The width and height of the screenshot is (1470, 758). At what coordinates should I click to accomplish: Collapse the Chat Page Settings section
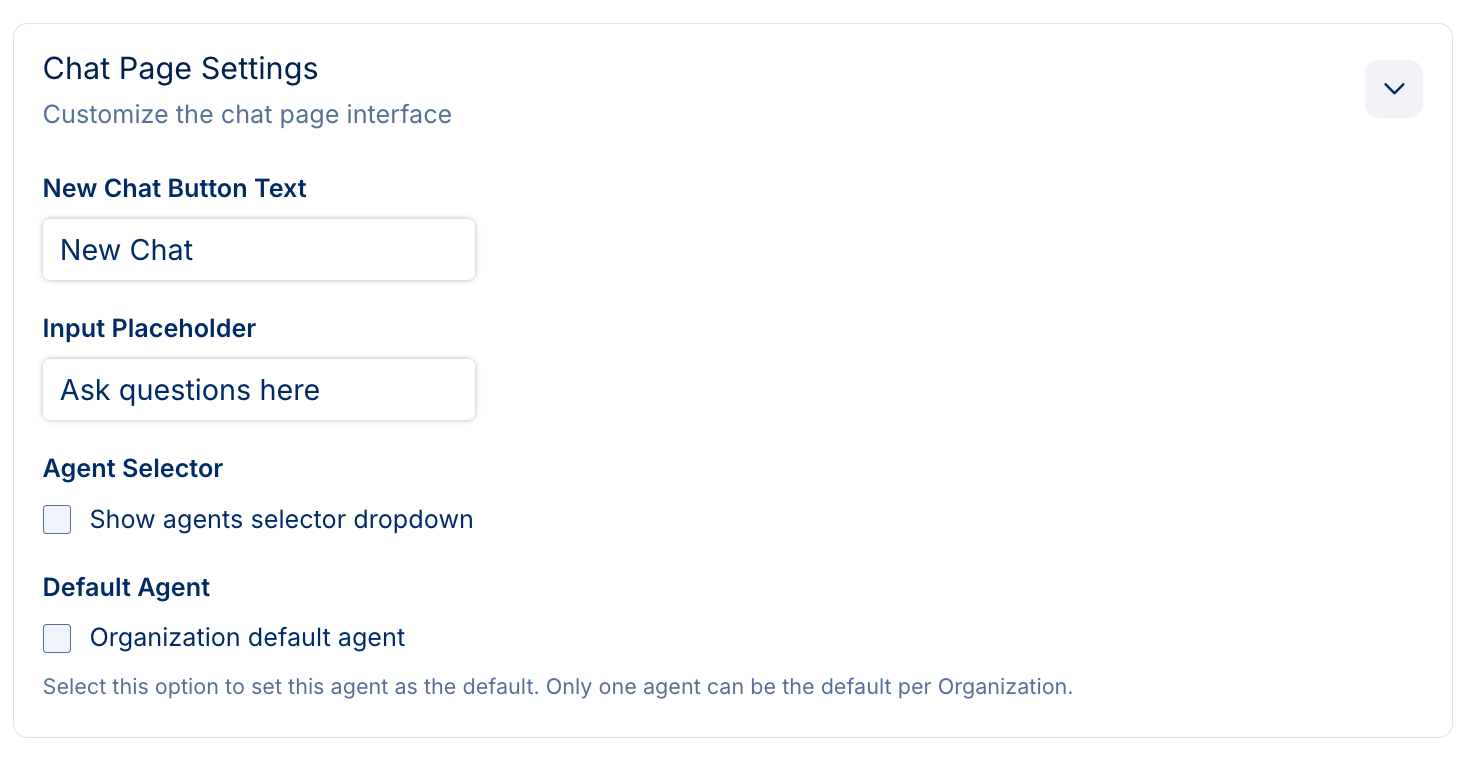click(1393, 89)
